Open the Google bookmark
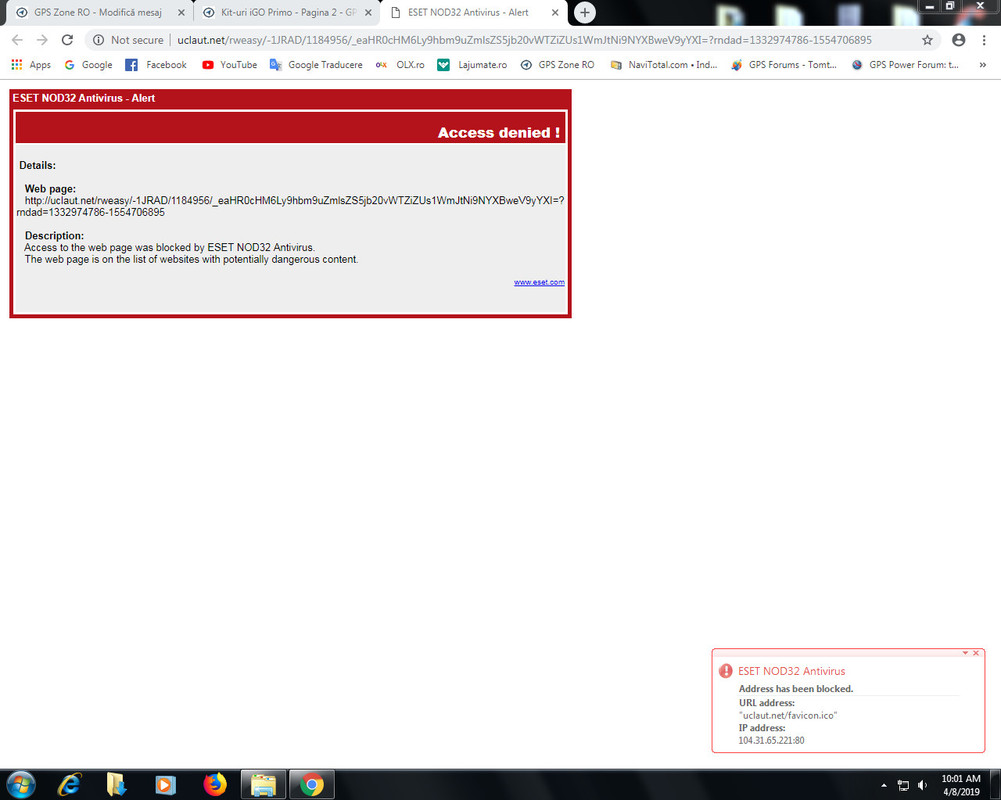Screen dimensions: 1001x800 pos(88,65)
